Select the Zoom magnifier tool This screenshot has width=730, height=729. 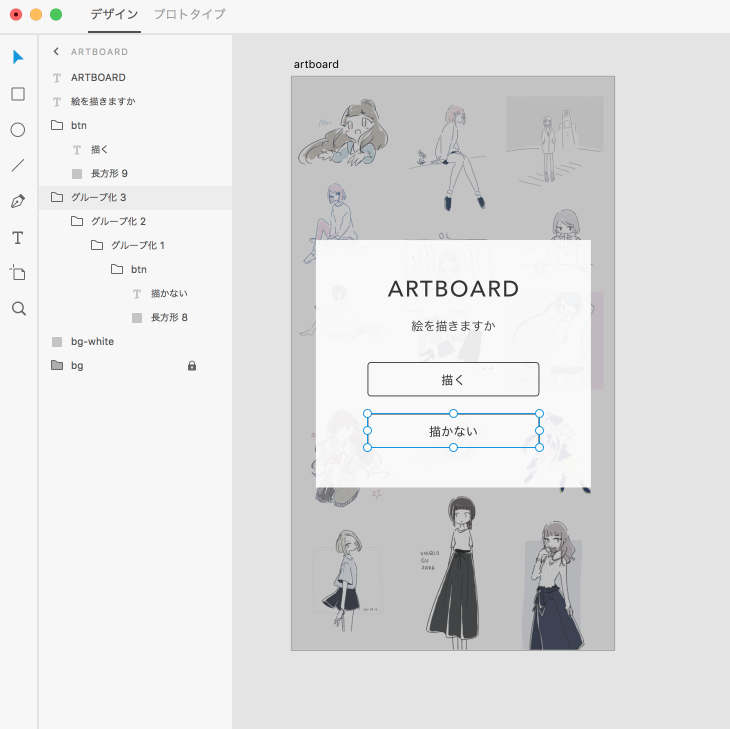point(19,309)
